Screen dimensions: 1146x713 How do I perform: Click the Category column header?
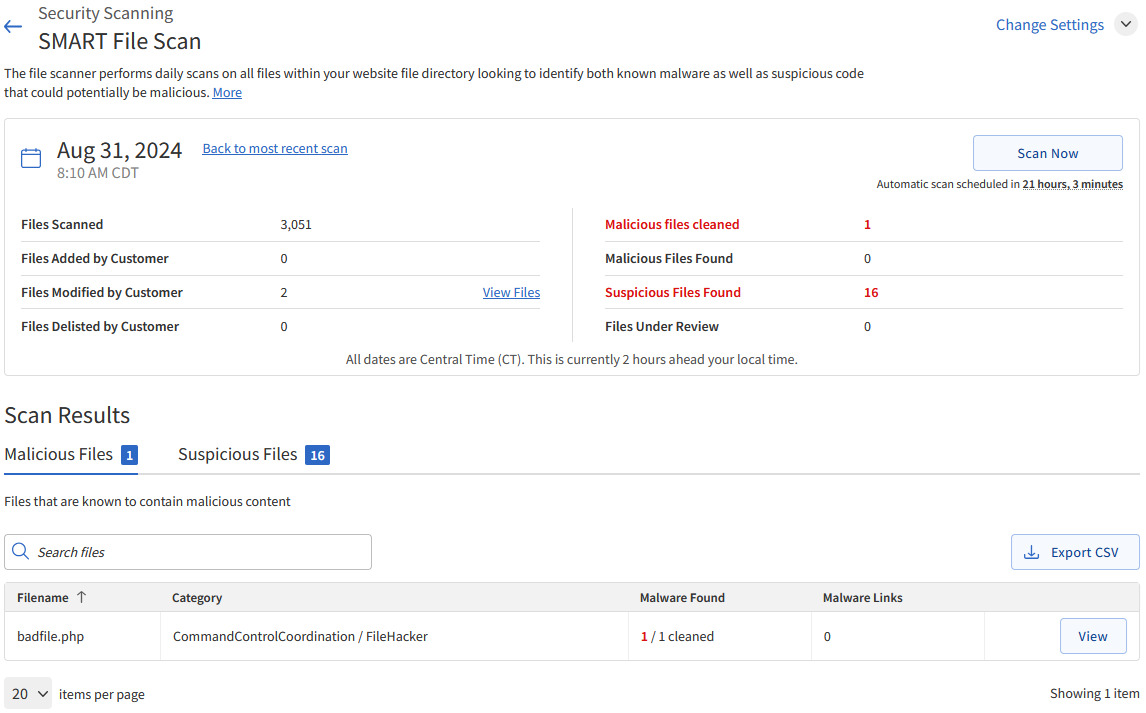coord(197,598)
